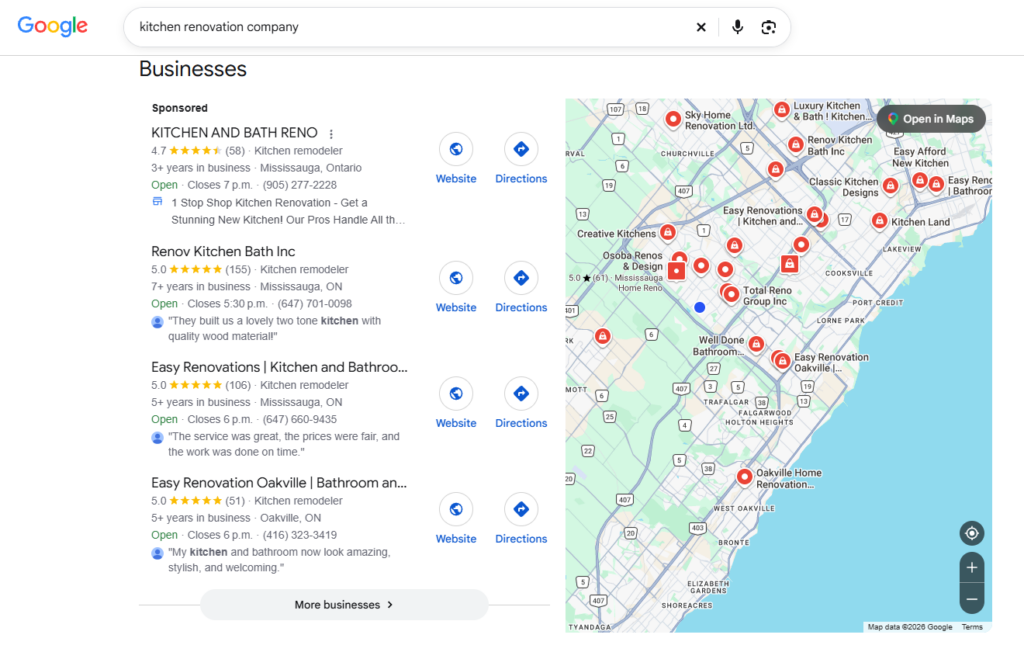Screen dimensions: 1024x652
Task: Open KITCHEN AND BATH RENO listing title
Action: point(234,133)
